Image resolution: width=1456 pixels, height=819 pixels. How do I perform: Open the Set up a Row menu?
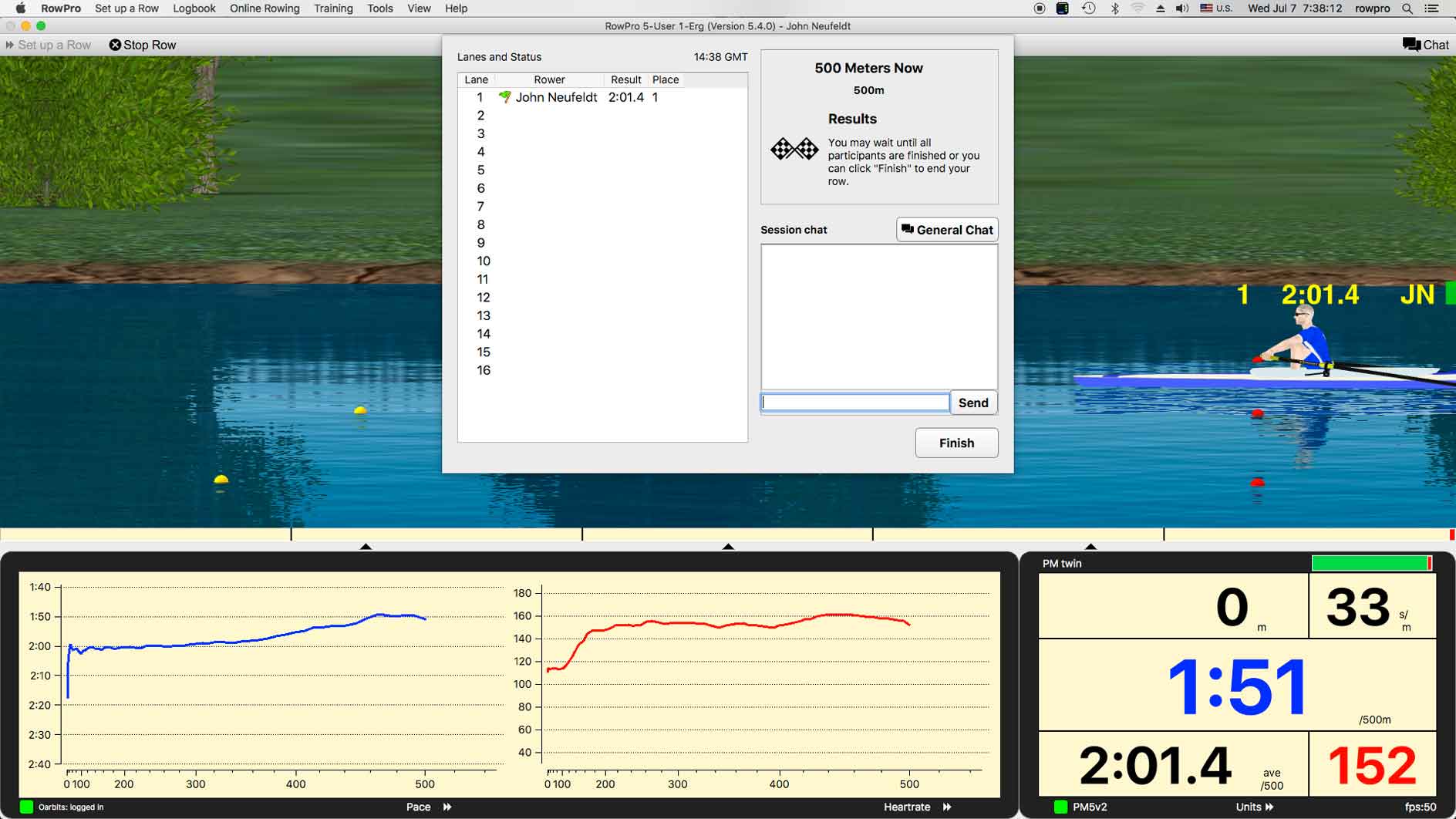tap(126, 8)
